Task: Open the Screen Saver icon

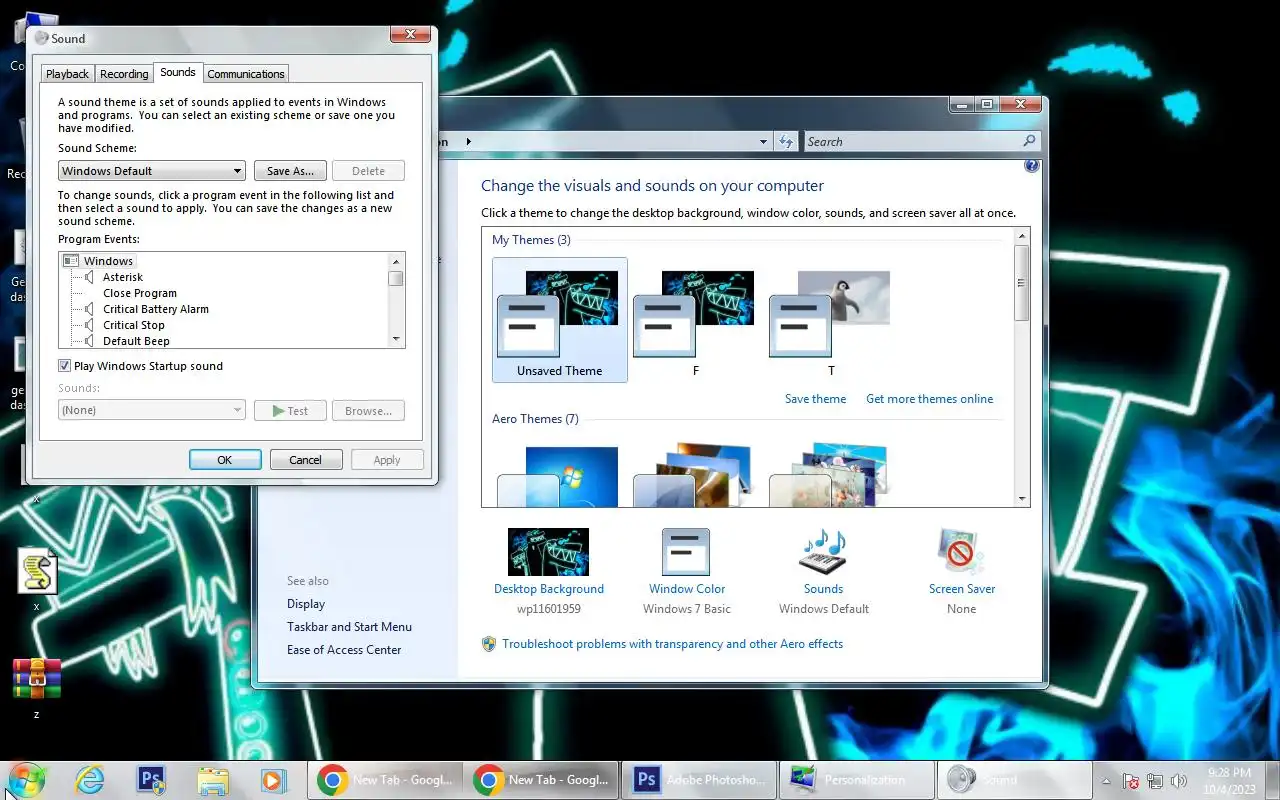Action: pyautogui.click(x=961, y=552)
